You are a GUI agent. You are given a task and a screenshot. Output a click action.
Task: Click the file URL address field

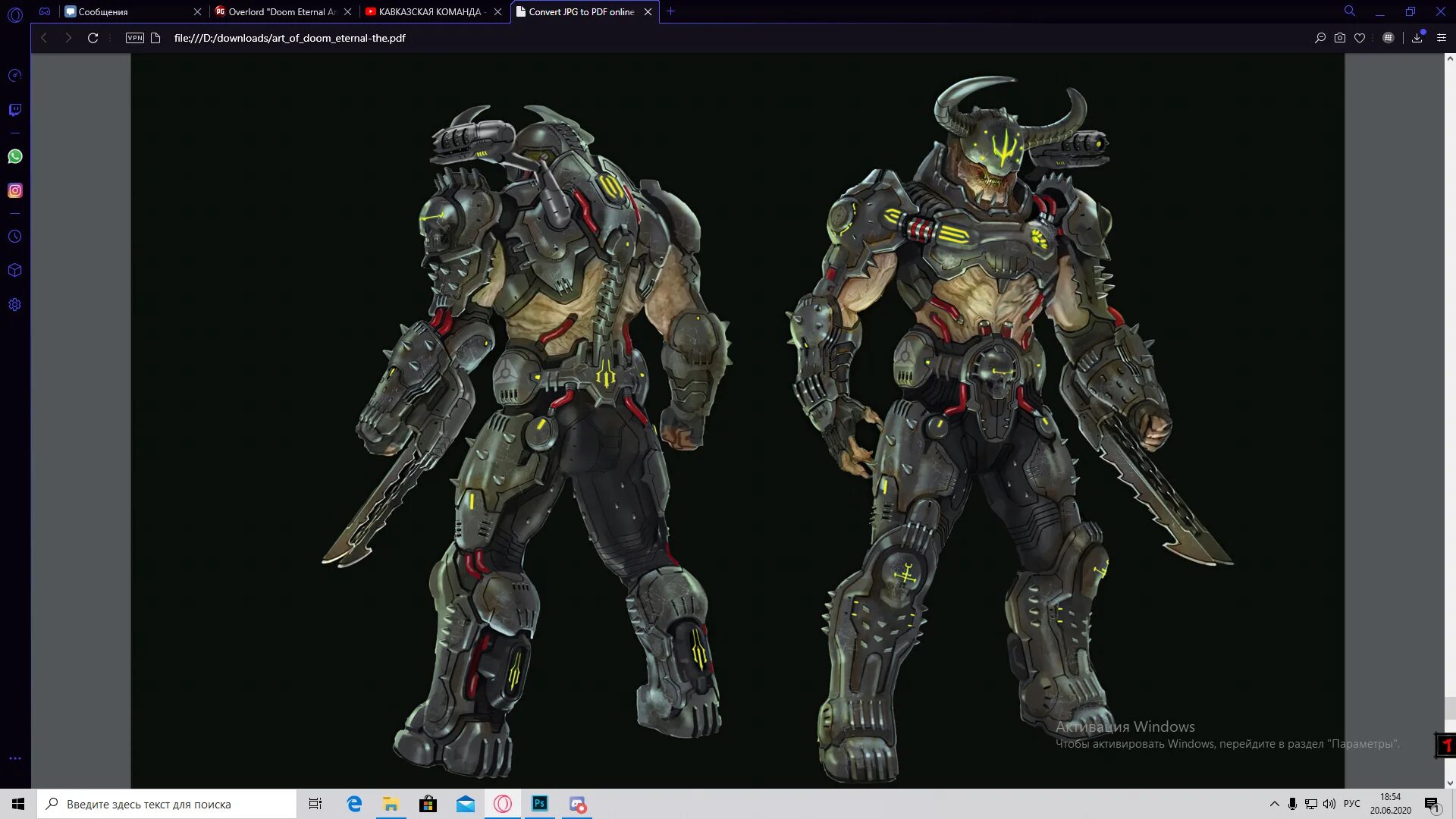pos(290,38)
